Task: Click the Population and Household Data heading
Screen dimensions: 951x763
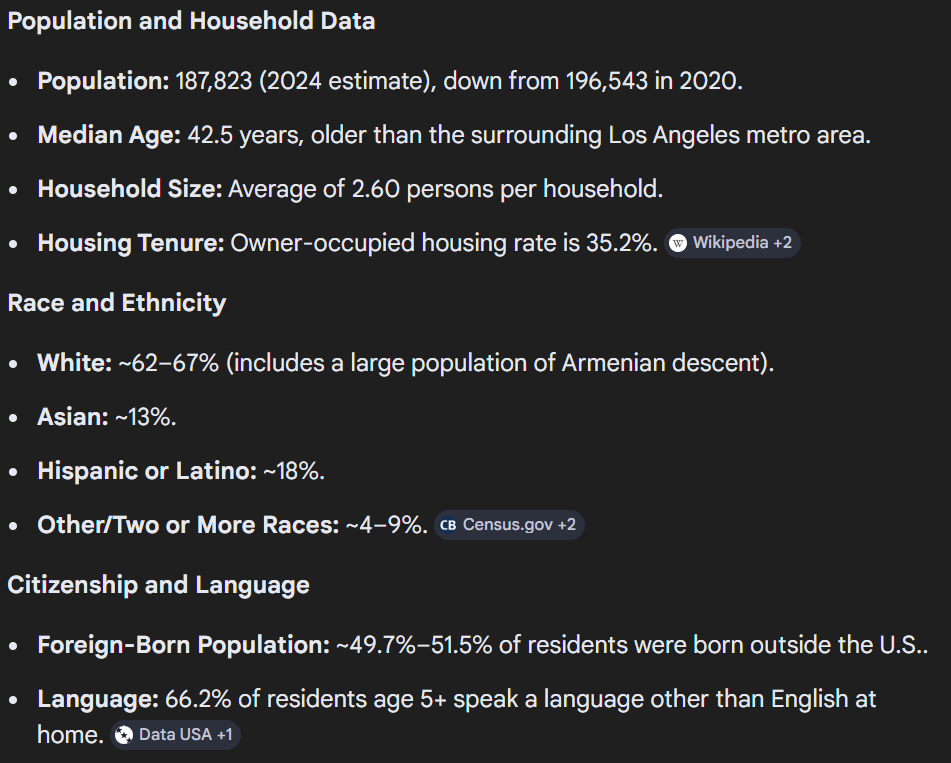Action: [x=191, y=21]
